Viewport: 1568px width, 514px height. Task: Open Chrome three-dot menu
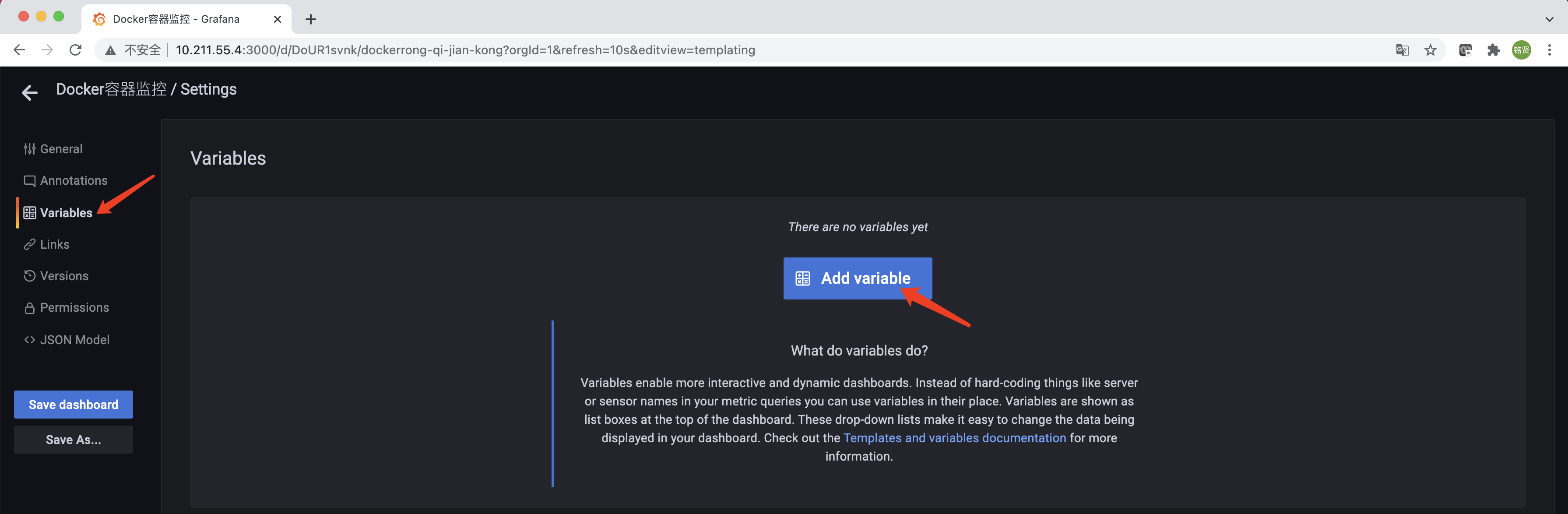tap(1549, 50)
